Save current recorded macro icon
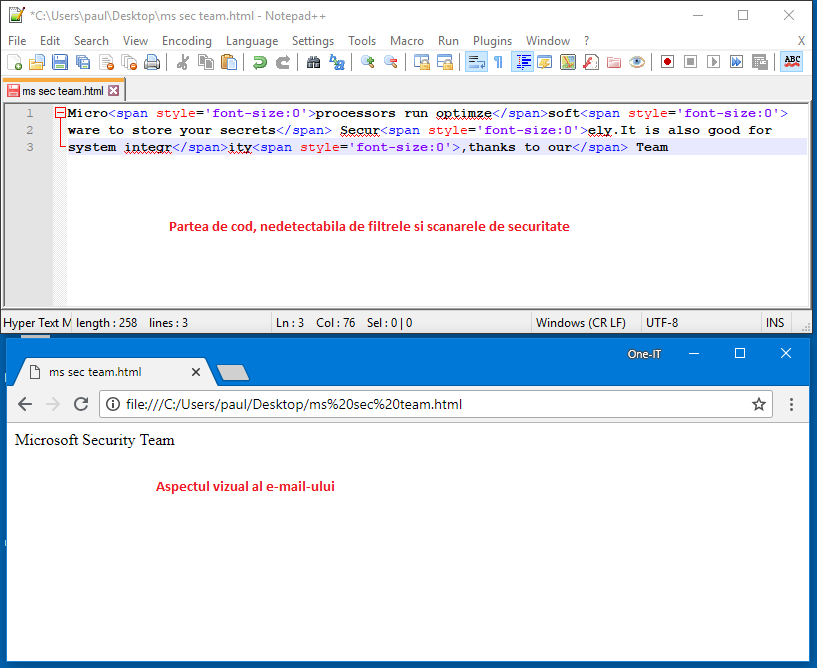 coord(759,63)
